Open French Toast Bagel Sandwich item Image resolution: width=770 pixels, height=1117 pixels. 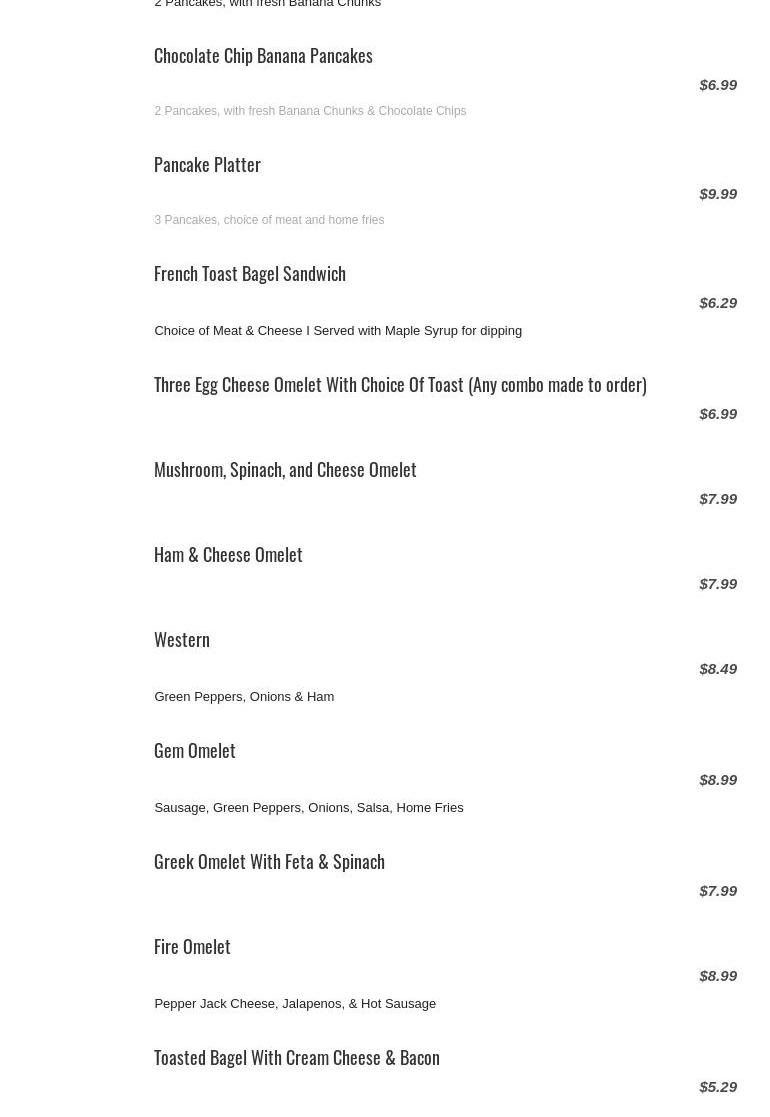coord(250,274)
